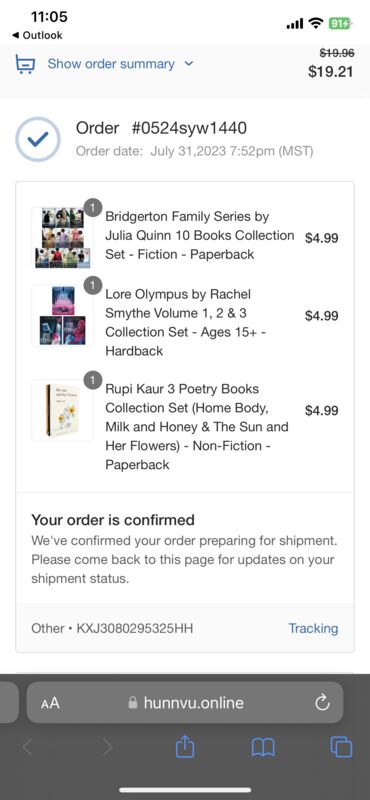
Task: Open the Safari tabs overview icon
Action: 341,747
